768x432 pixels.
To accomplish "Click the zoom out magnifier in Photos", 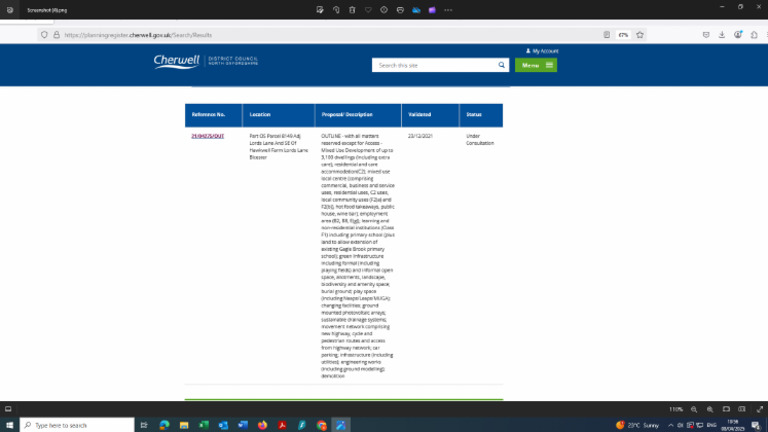I will [694, 409].
